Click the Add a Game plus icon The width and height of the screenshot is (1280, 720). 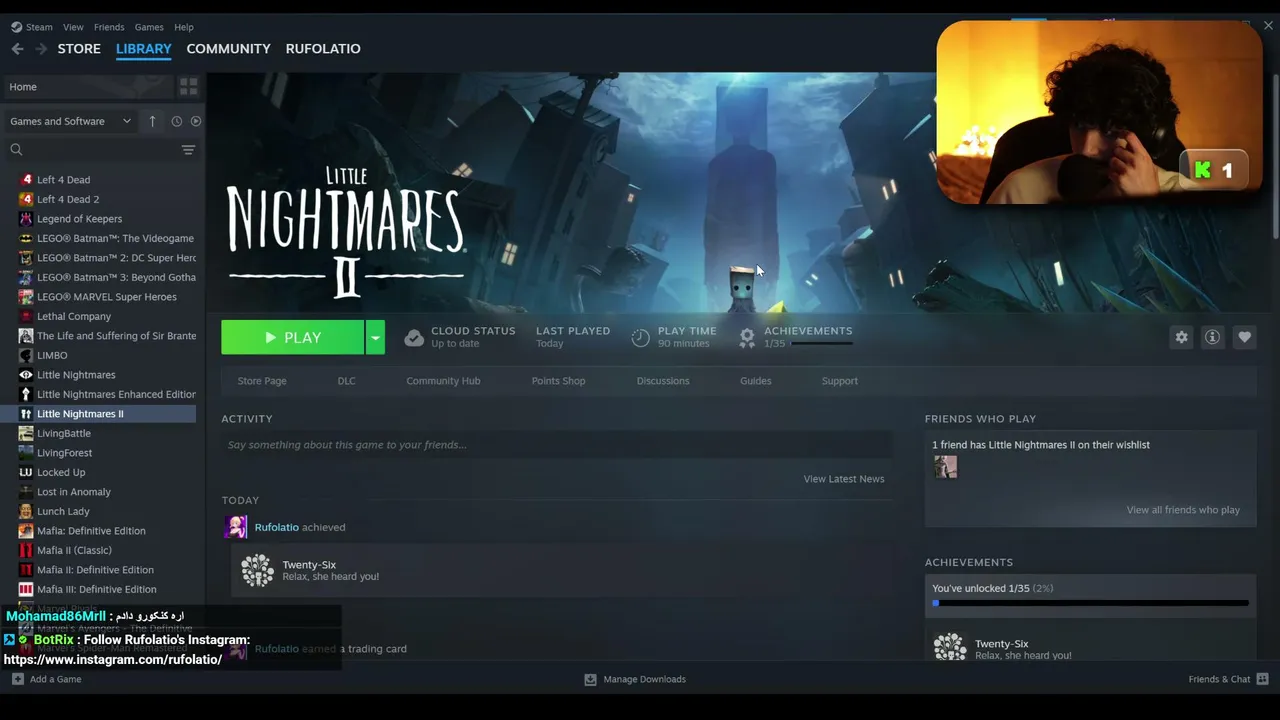(17, 679)
